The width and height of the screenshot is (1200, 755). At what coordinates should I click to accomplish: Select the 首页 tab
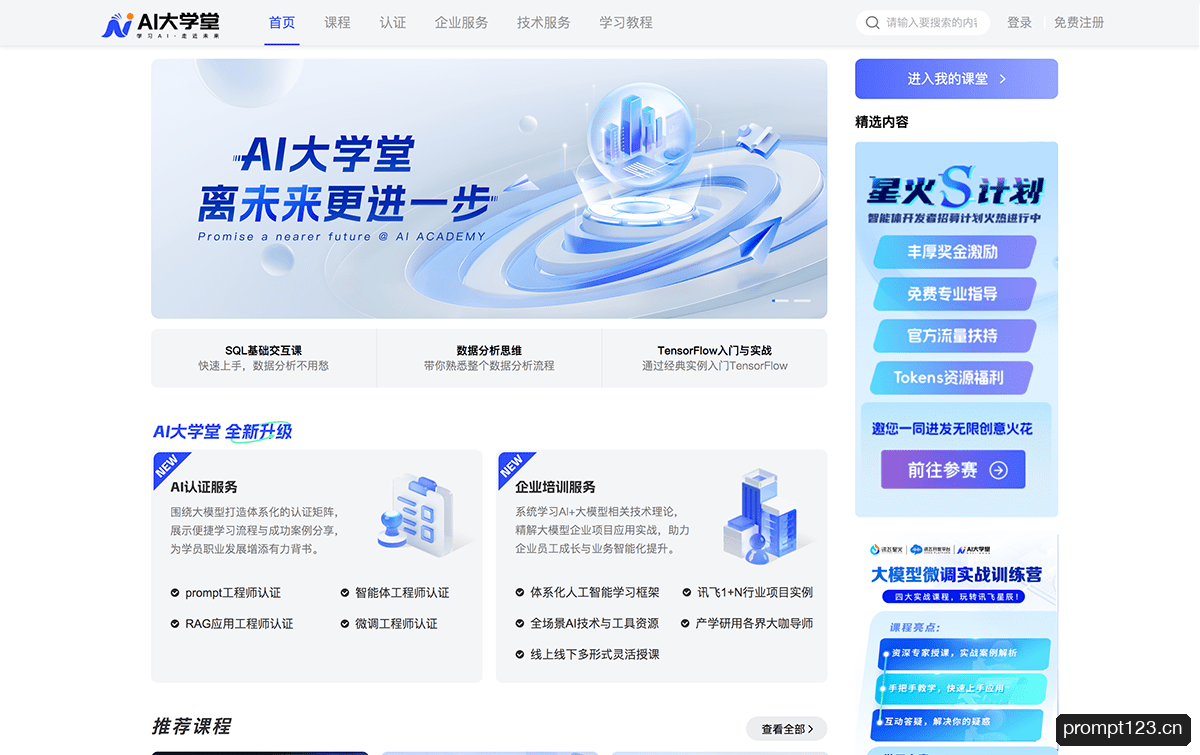point(282,22)
